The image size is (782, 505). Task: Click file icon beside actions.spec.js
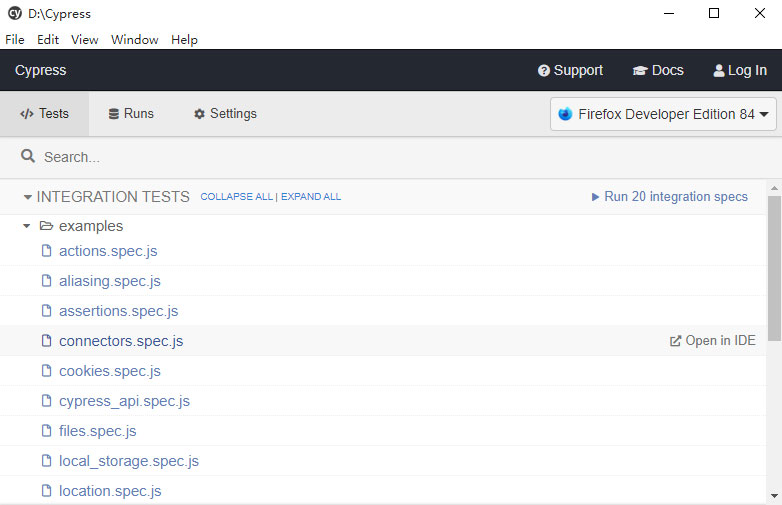tap(46, 250)
